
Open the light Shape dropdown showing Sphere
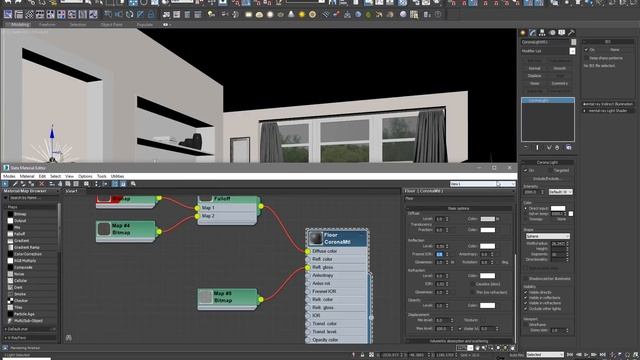pos(547,236)
